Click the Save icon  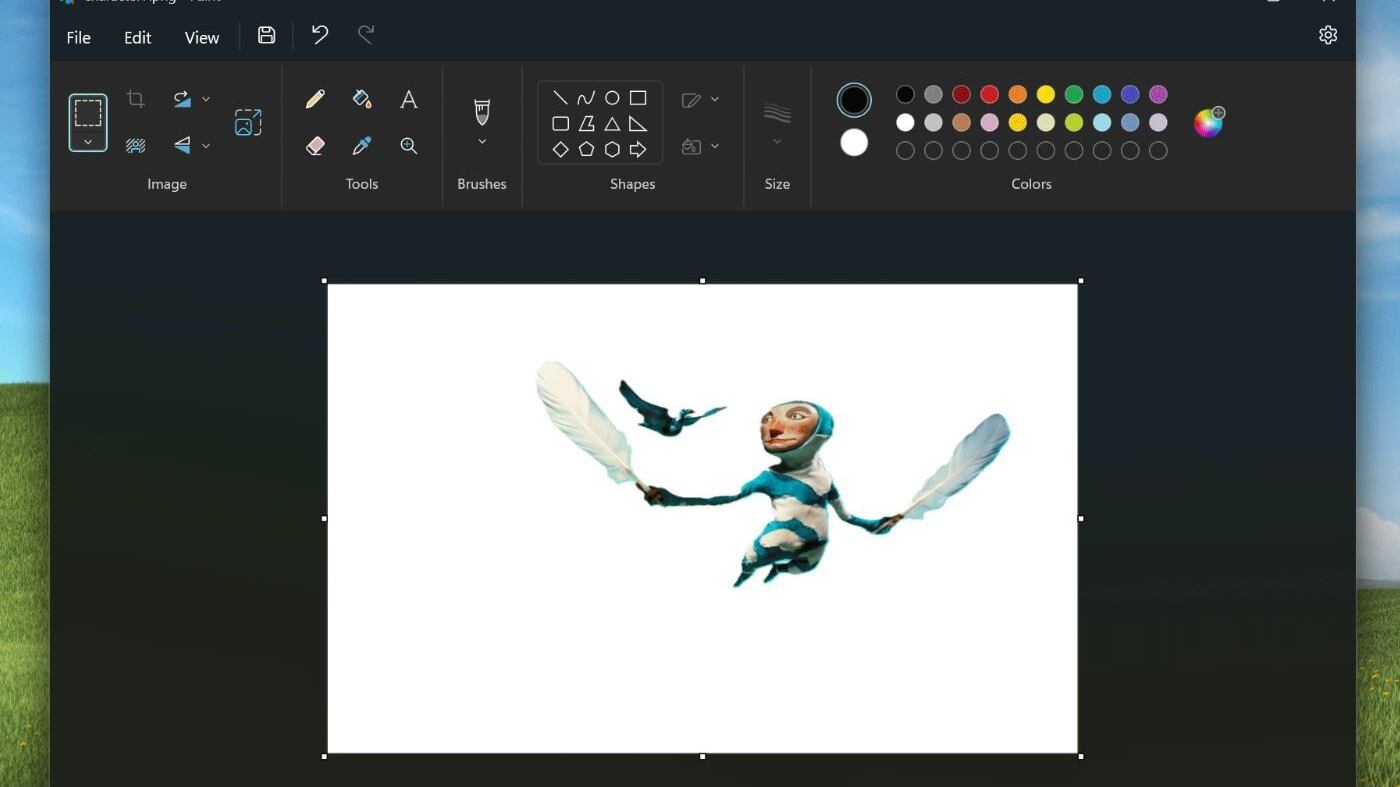[266, 35]
